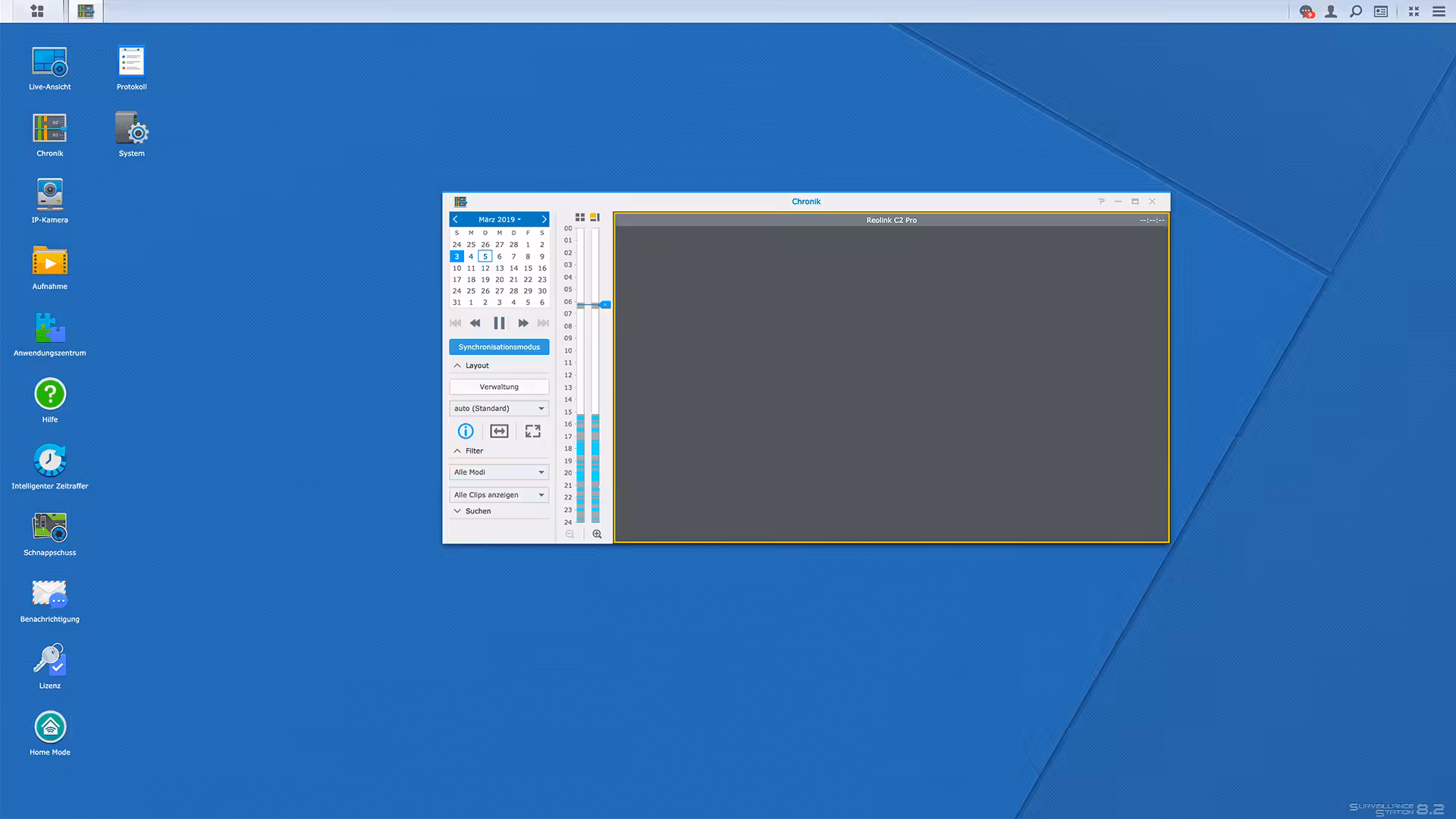1456x819 pixels.
Task: Open the auto (Standard) layout dropdown
Action: coord(499,409)
